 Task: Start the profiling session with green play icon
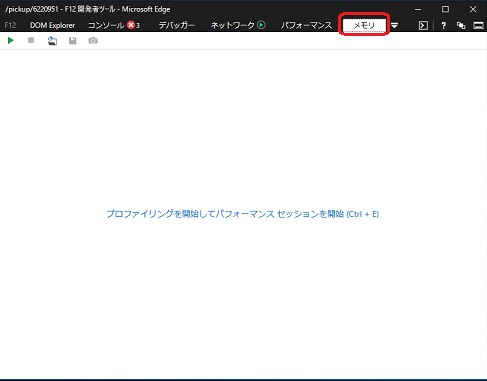pos(11,40)
